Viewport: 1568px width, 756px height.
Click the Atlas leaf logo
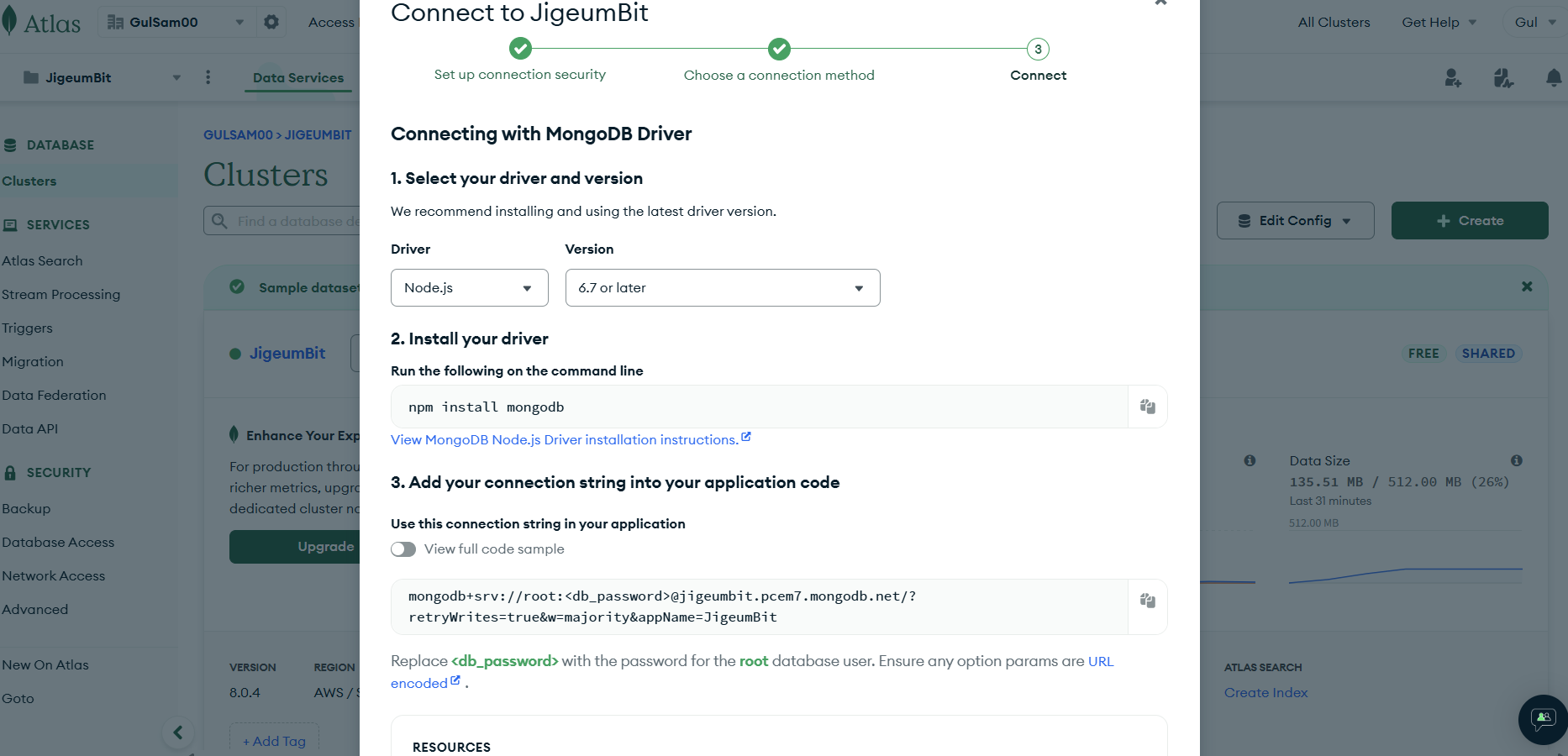pyautogui.click(x=9, y=22)
